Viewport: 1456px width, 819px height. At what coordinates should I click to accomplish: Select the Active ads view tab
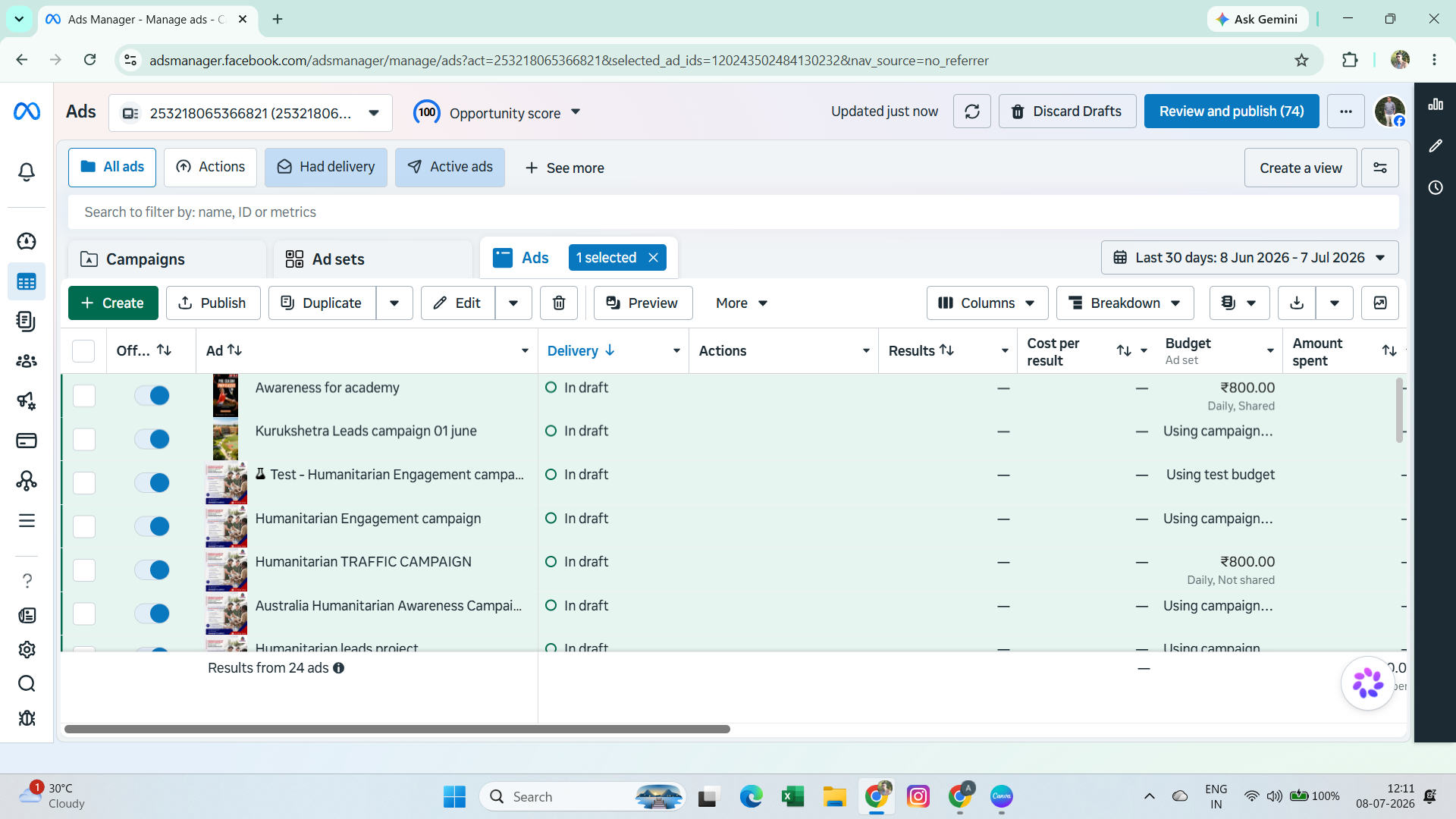click(x=450, y=167)
